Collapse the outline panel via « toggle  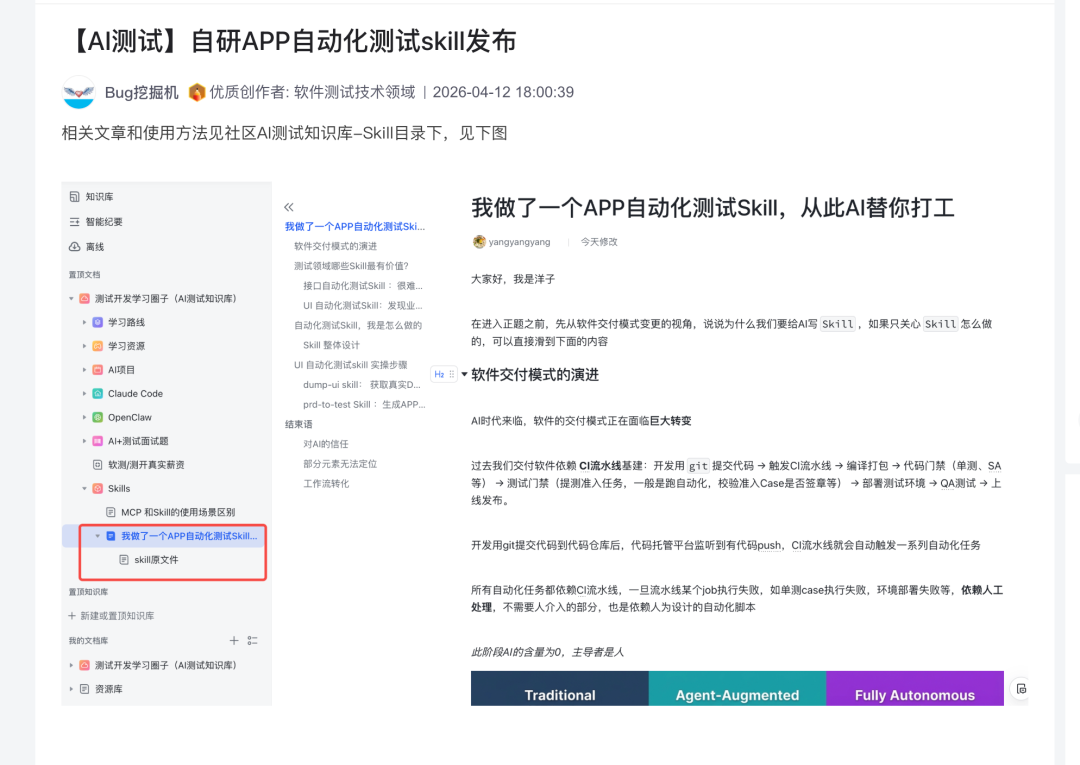[x=287, y=205]
